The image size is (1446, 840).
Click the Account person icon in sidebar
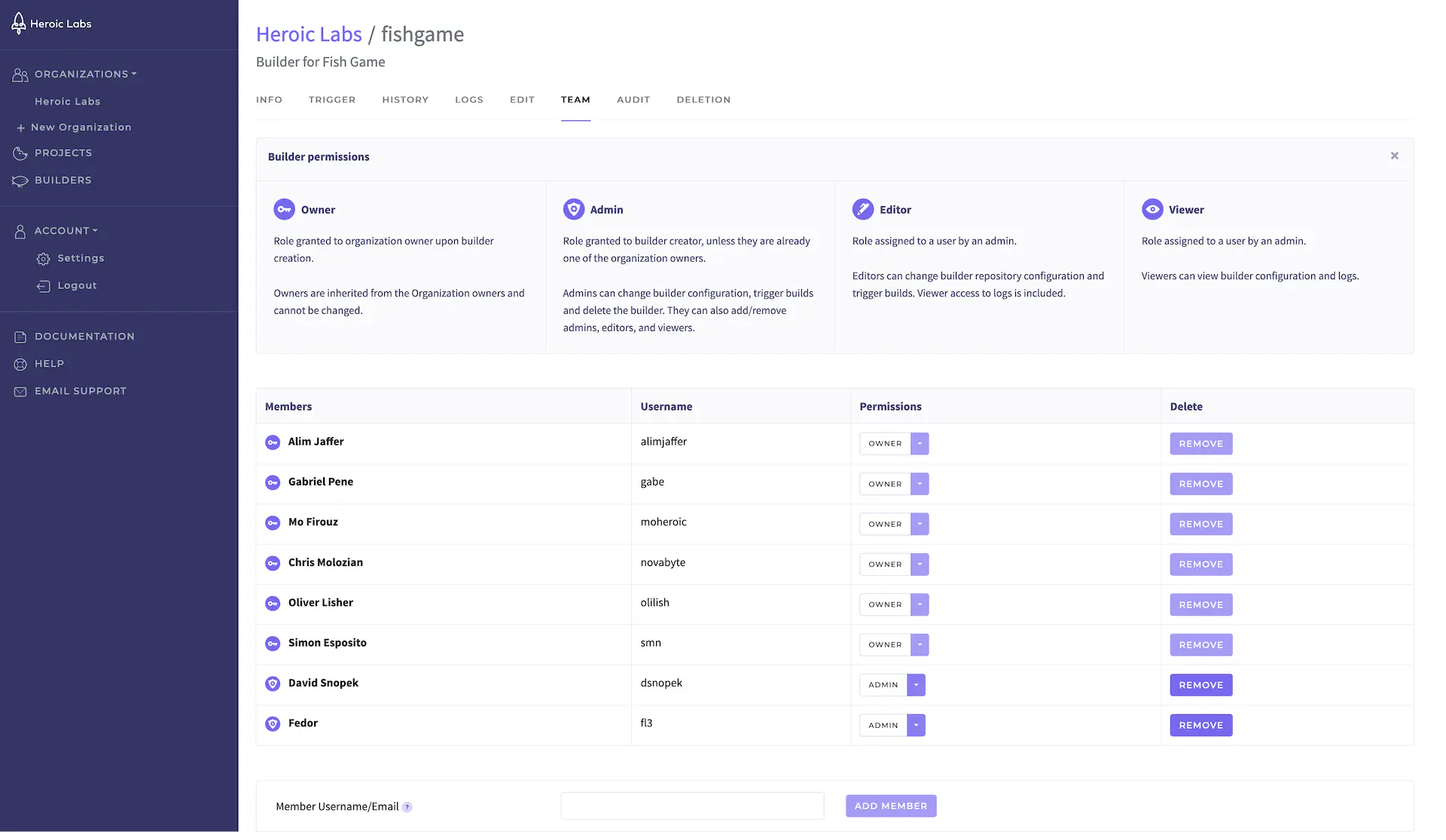click(20, 232)
